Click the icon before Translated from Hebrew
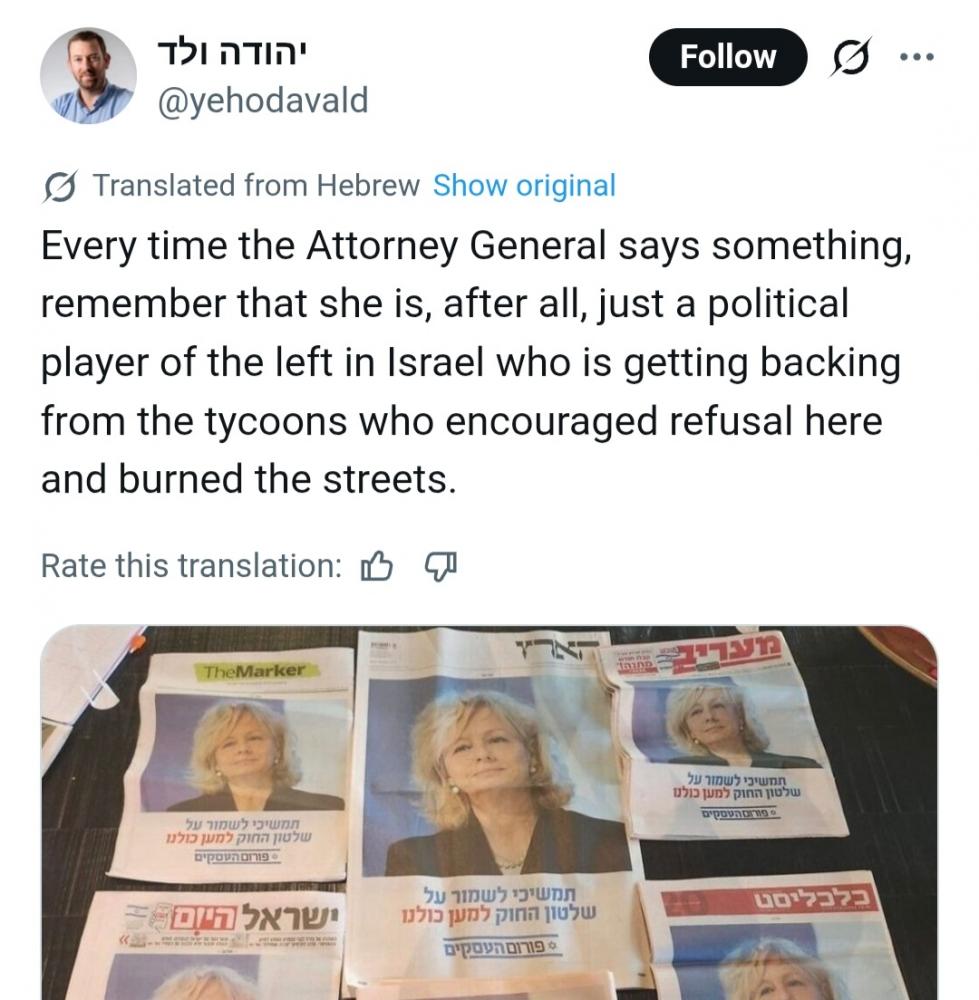This screenshot has height=1000, width=979. (x=61, y=186)
